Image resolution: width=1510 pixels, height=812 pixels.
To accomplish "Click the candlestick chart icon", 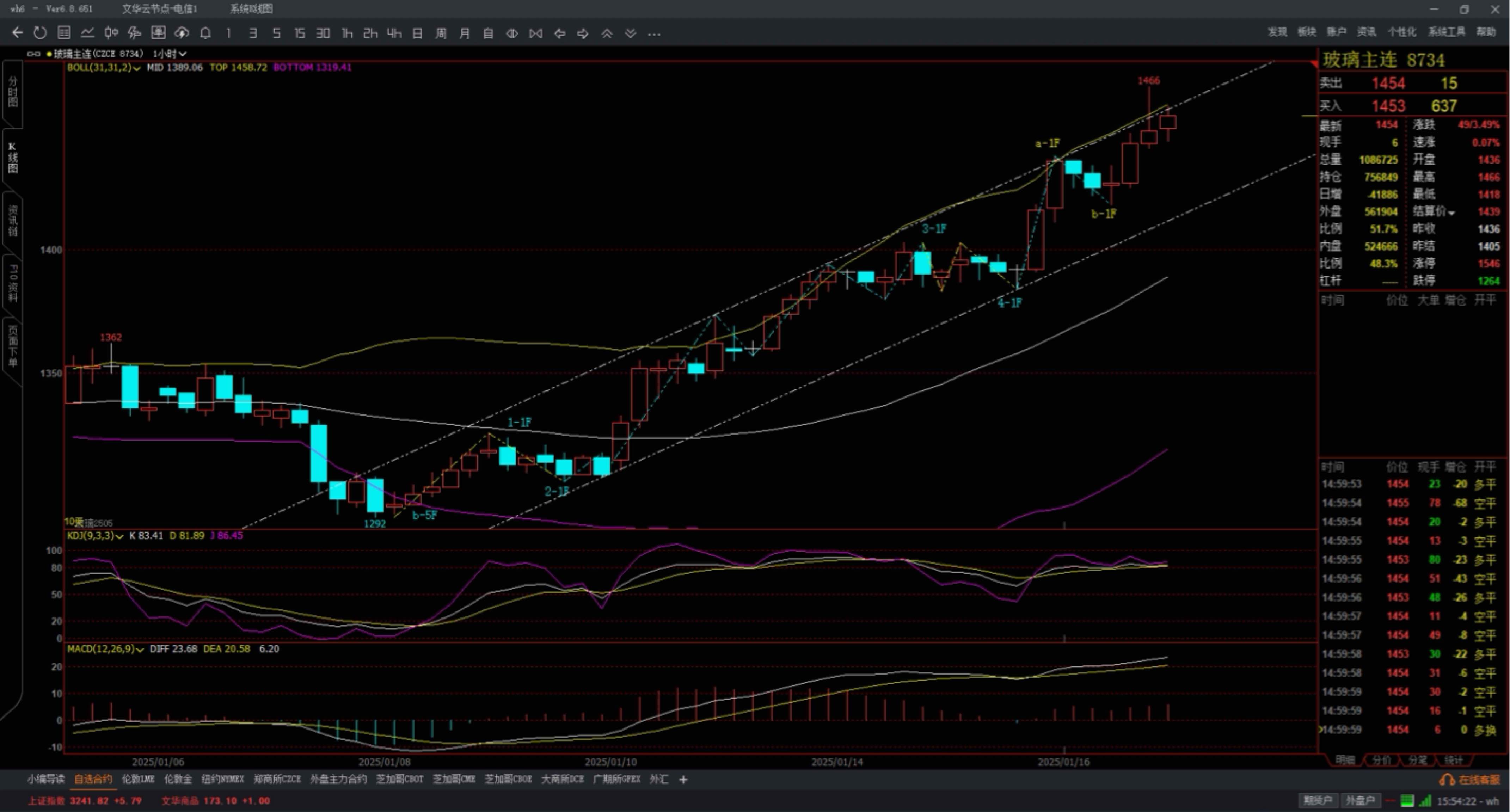I will click(x=111, y=33).
